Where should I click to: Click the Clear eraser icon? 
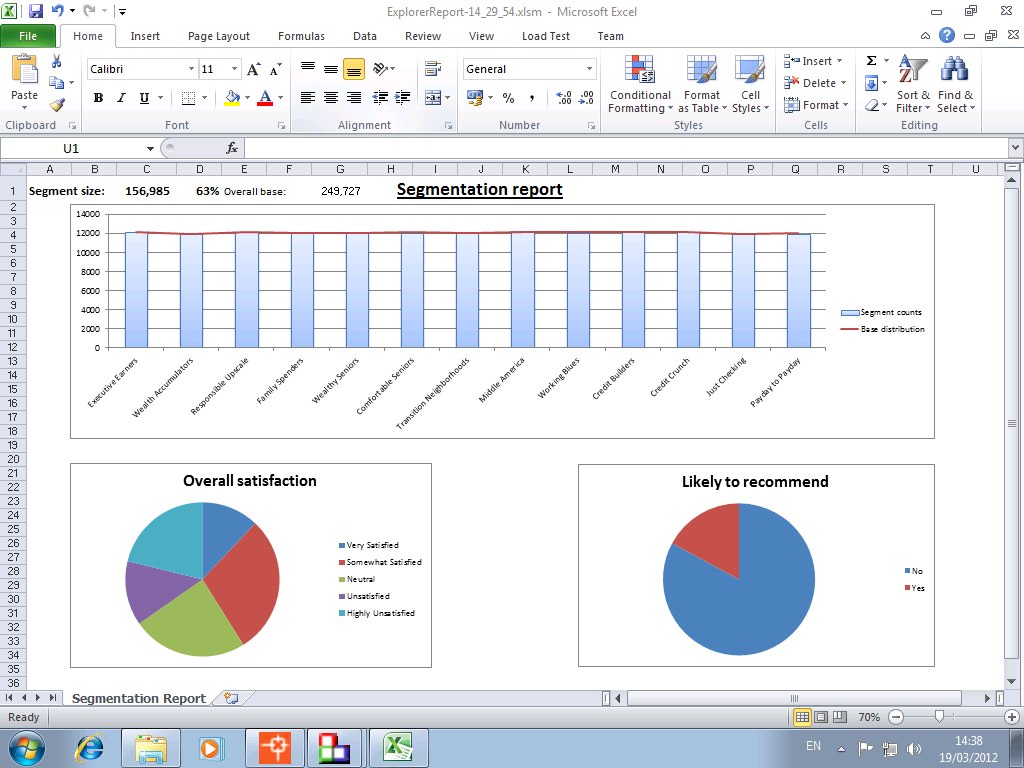tap(871, 105)
